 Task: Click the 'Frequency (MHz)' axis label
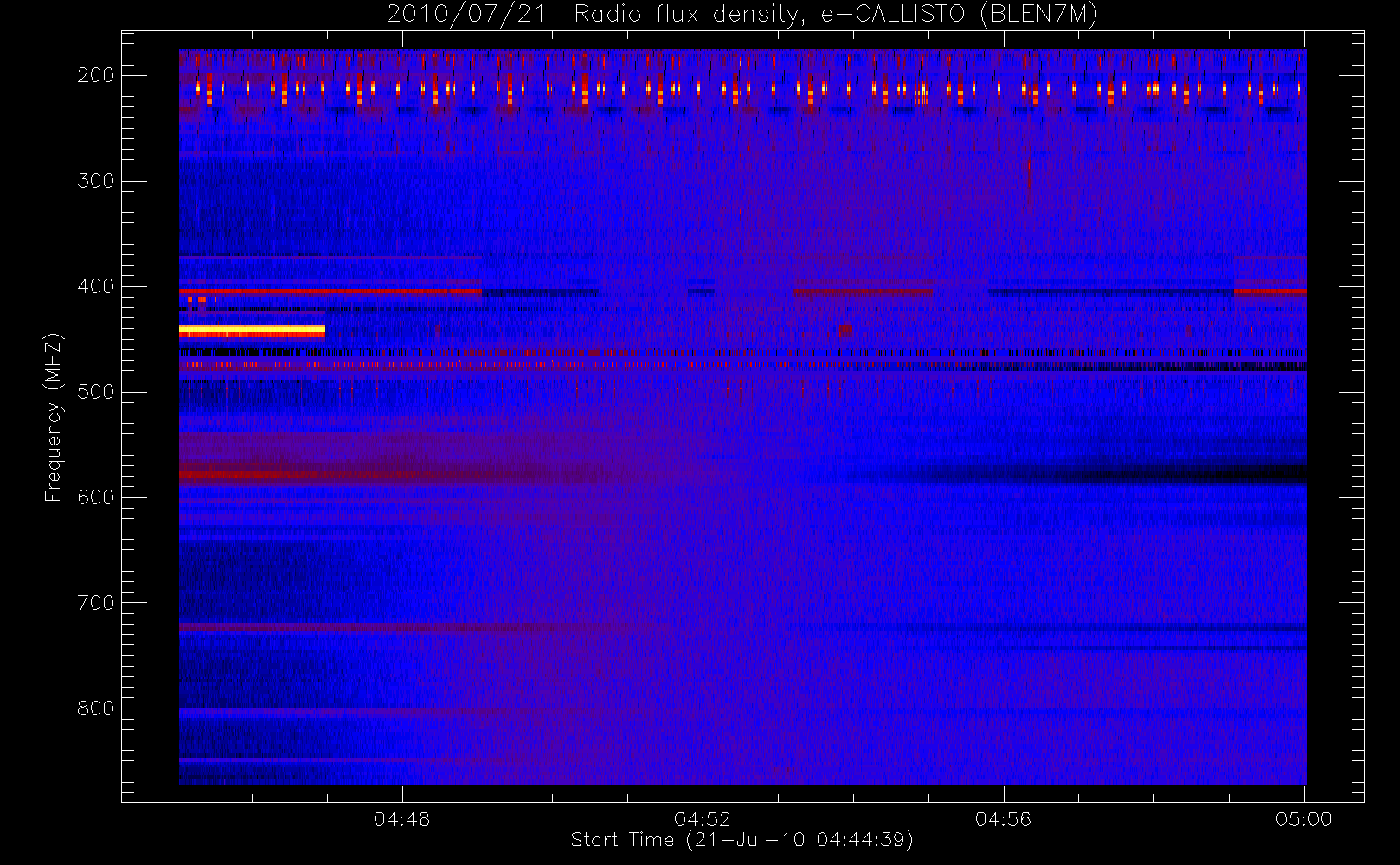tap(54, 417)
